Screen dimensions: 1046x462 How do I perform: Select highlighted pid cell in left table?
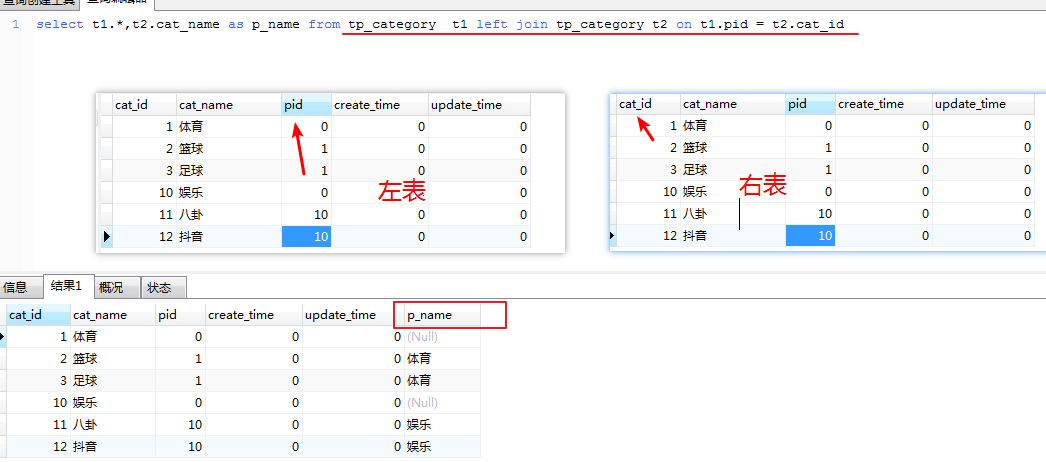[x=306, y=237]
